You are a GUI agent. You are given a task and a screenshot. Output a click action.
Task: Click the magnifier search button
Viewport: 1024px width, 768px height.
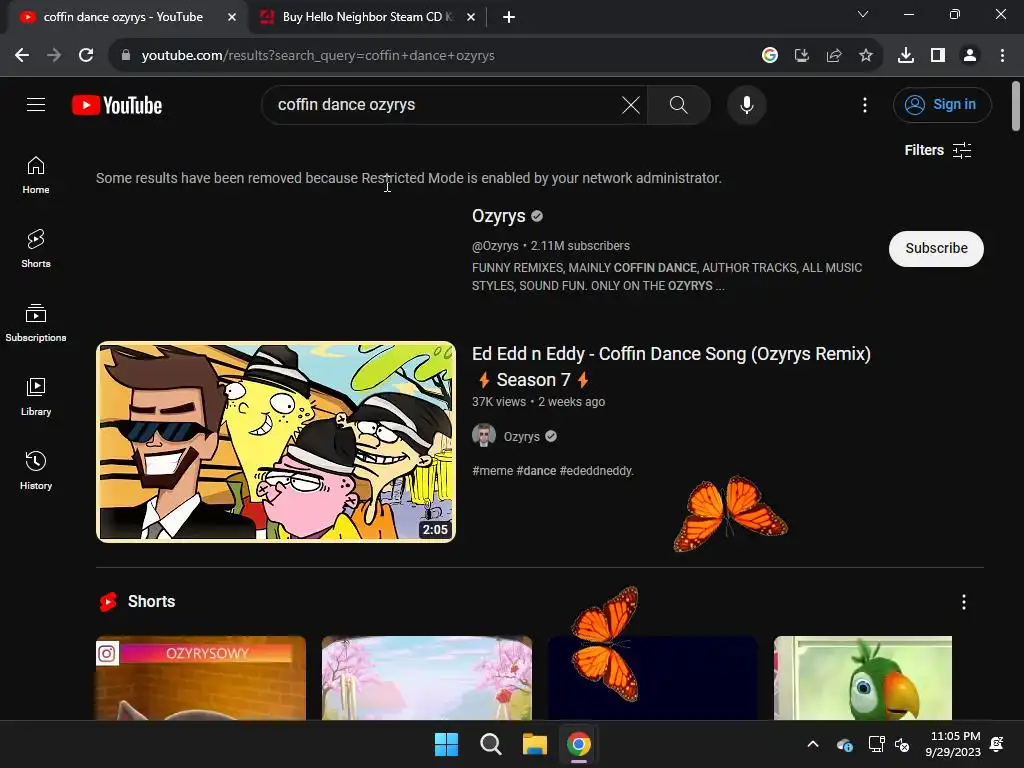click(x=679, y=105)
